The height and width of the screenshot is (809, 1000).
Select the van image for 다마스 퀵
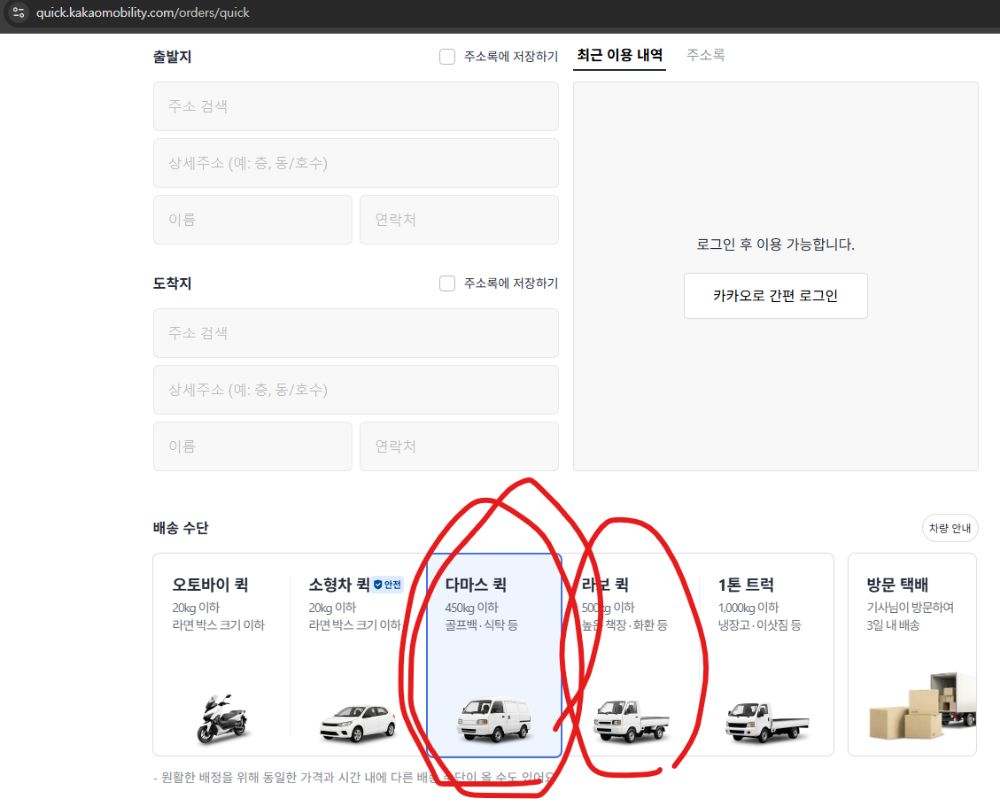[494, 720]
